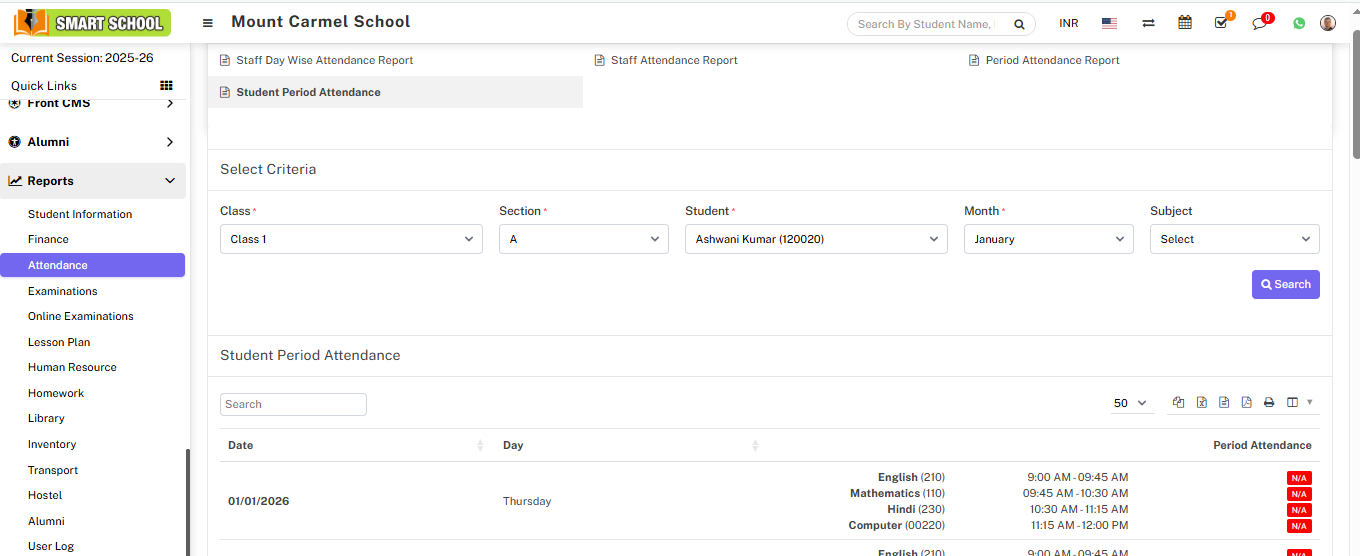
Task: Expand the Student dropdown with Ashwani Kumar
Action: click(x=815, y=239)
